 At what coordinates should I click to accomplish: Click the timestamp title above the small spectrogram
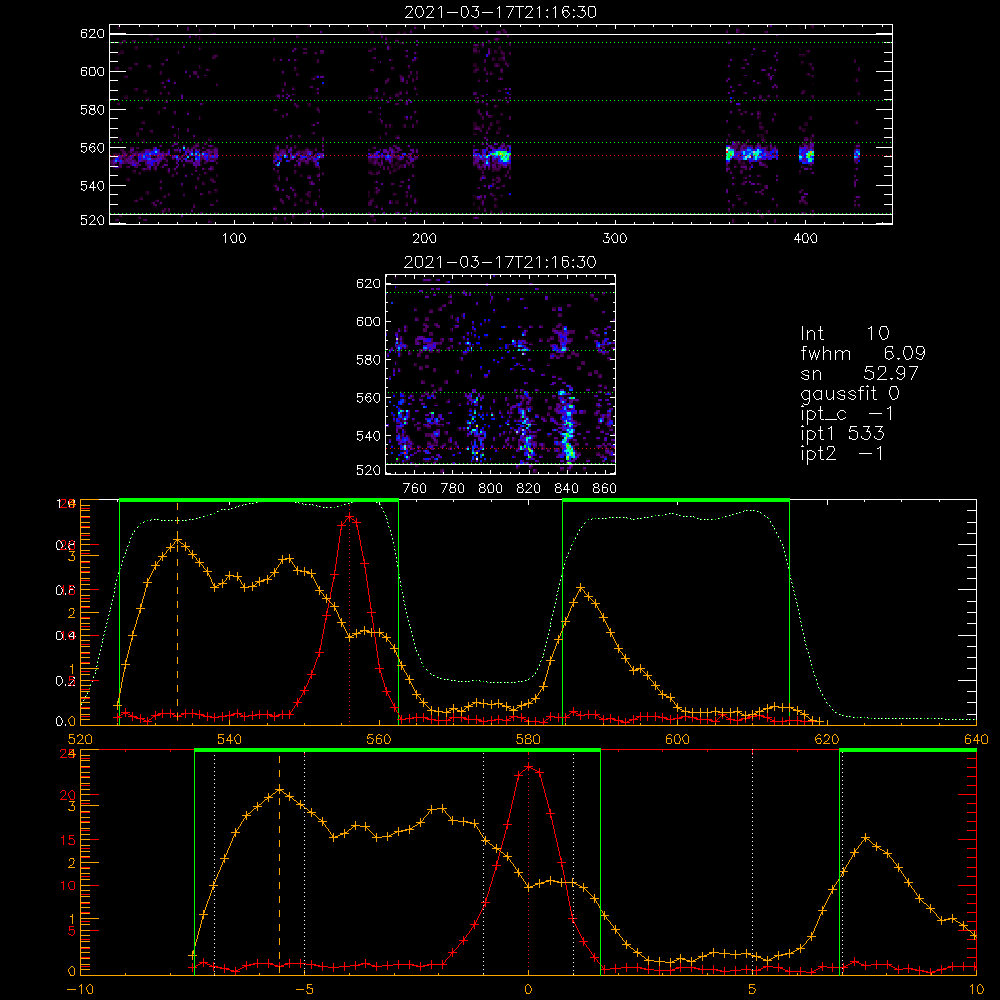500,262
